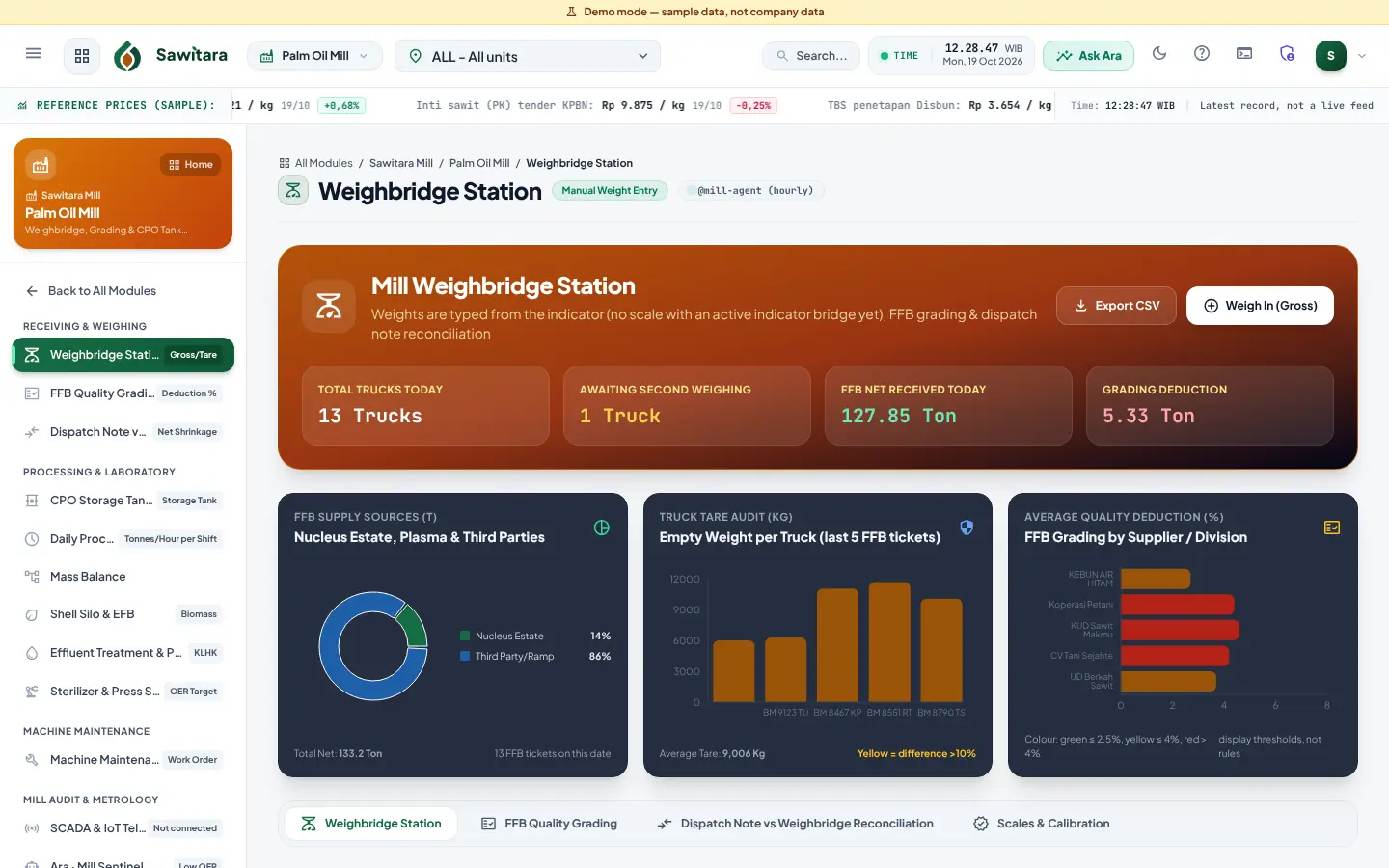Click the Sterilizer & Press icon
The height and width of the screenshot is (868, 1389).
(x=32, y=692)
